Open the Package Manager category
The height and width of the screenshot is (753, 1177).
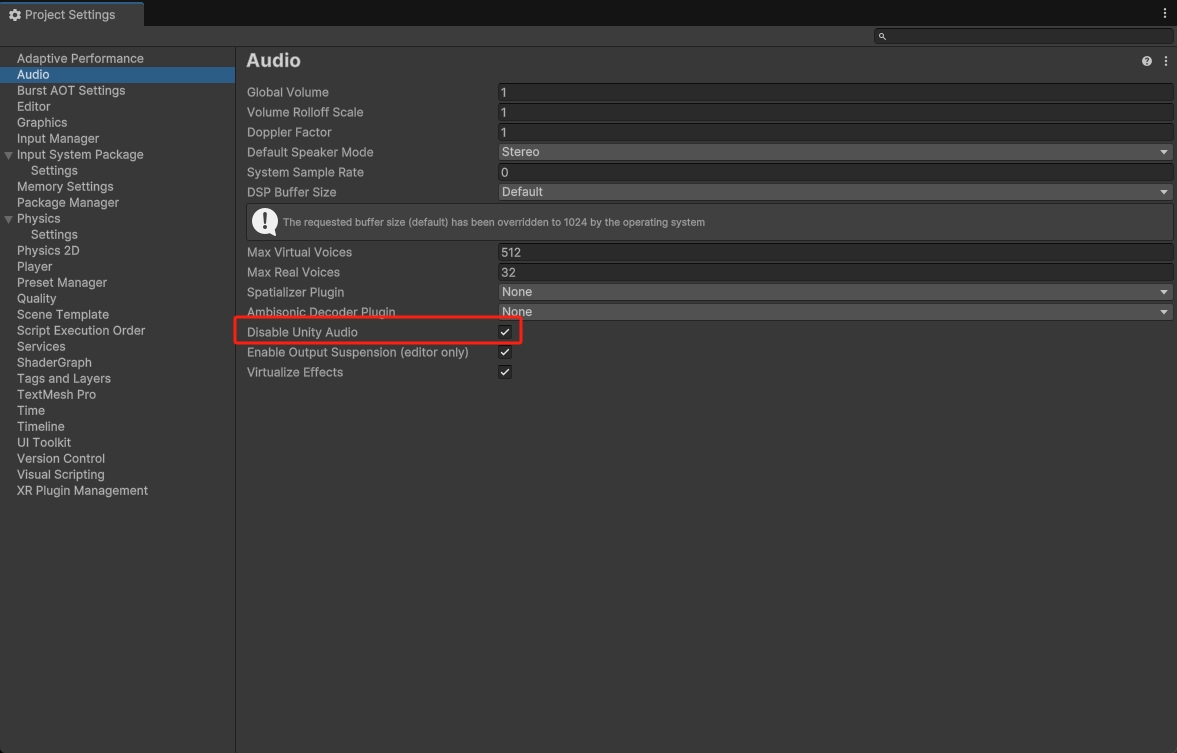pos(68,203)
